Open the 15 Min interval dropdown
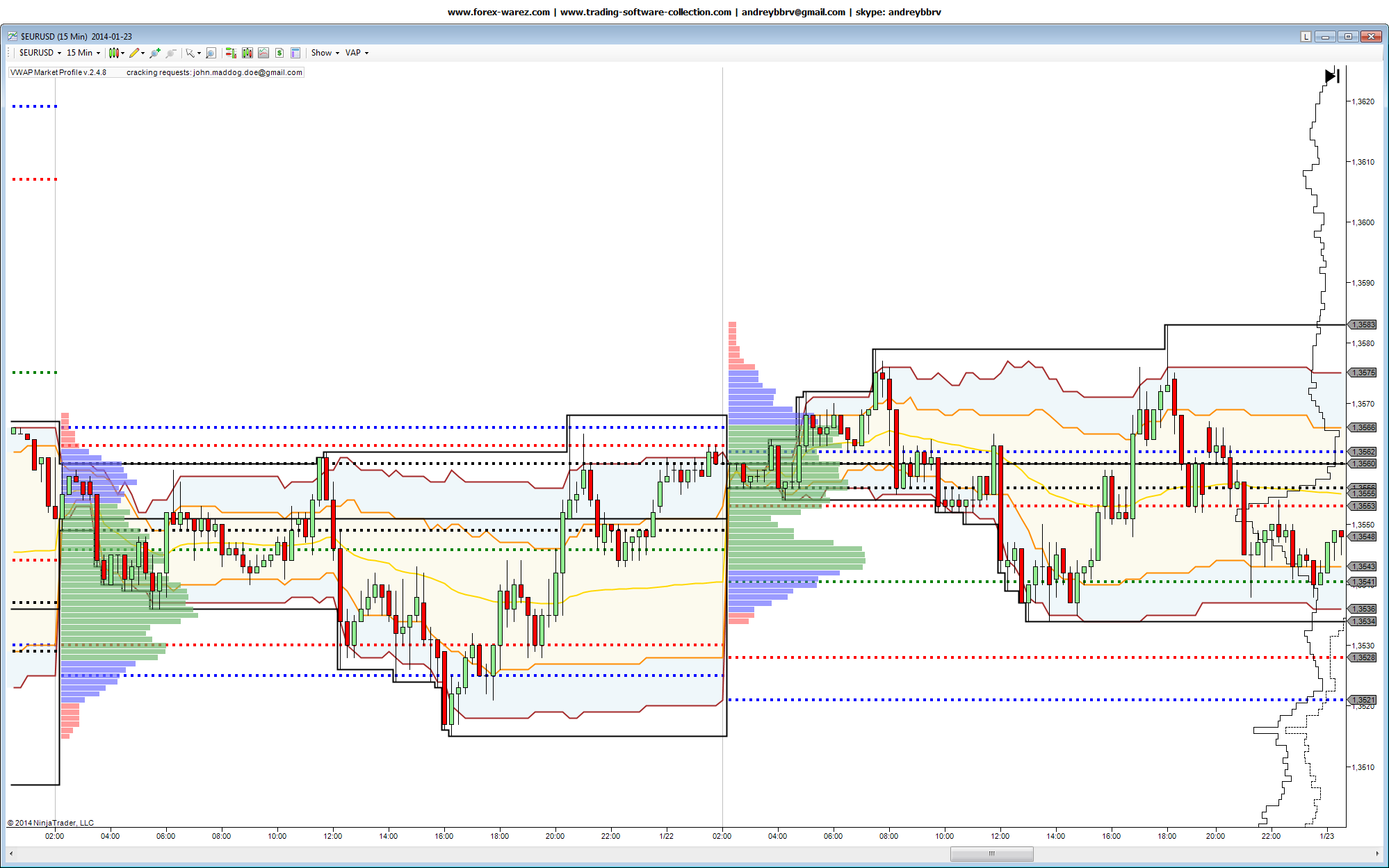This screenshot has width=1389, height=868. click(x=83, y=53)
